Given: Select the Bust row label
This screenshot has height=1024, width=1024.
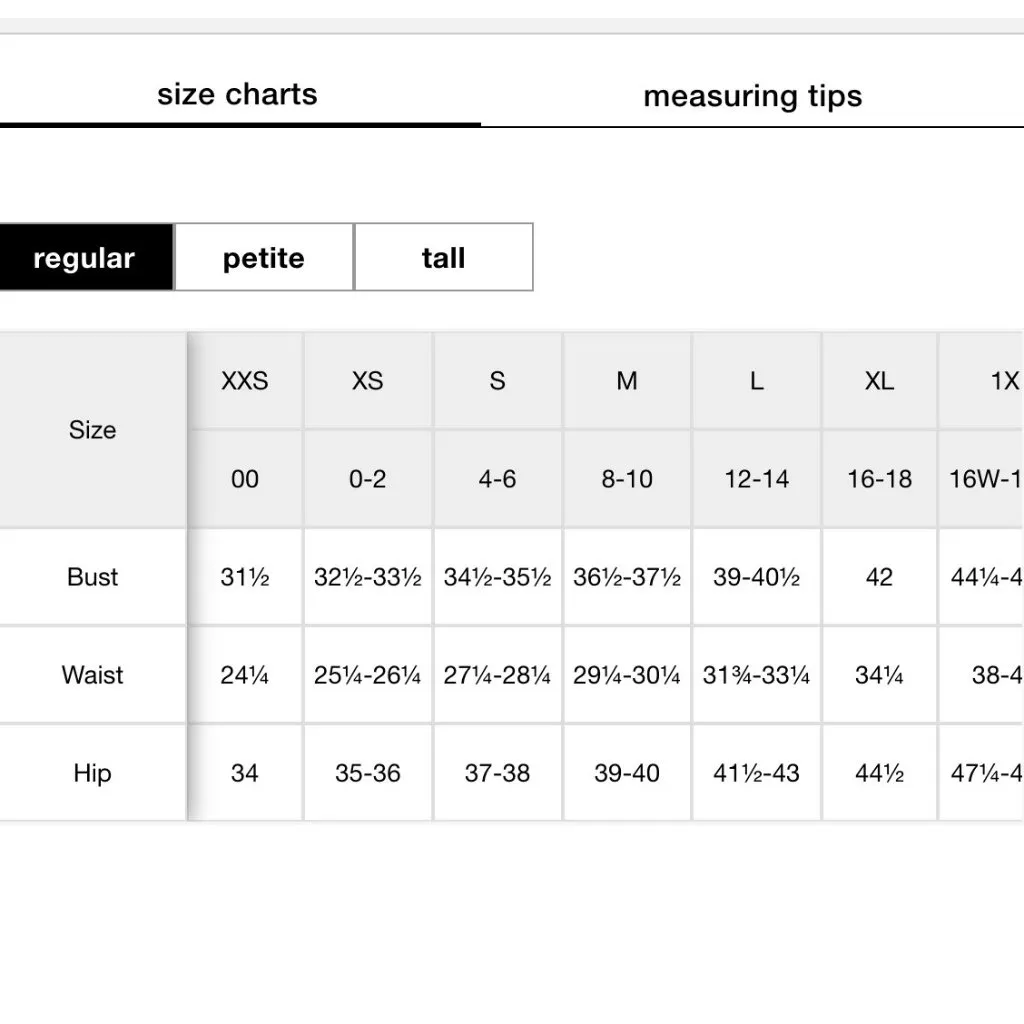Looking at the screenshot, I should 92,577.
